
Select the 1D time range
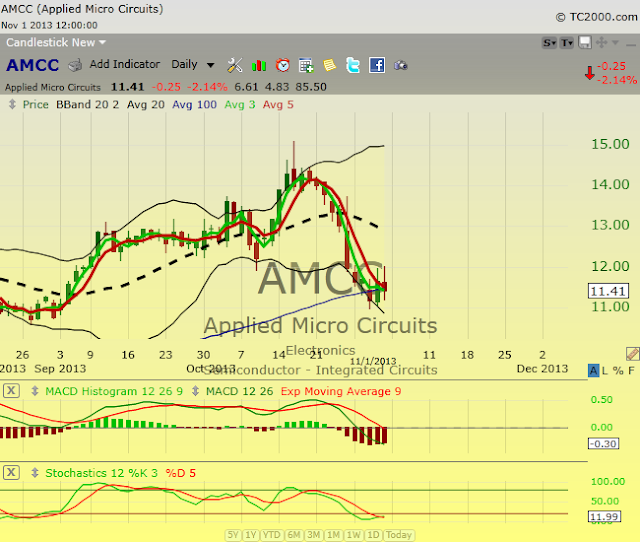pyautogui.click(x=373, y=535)
